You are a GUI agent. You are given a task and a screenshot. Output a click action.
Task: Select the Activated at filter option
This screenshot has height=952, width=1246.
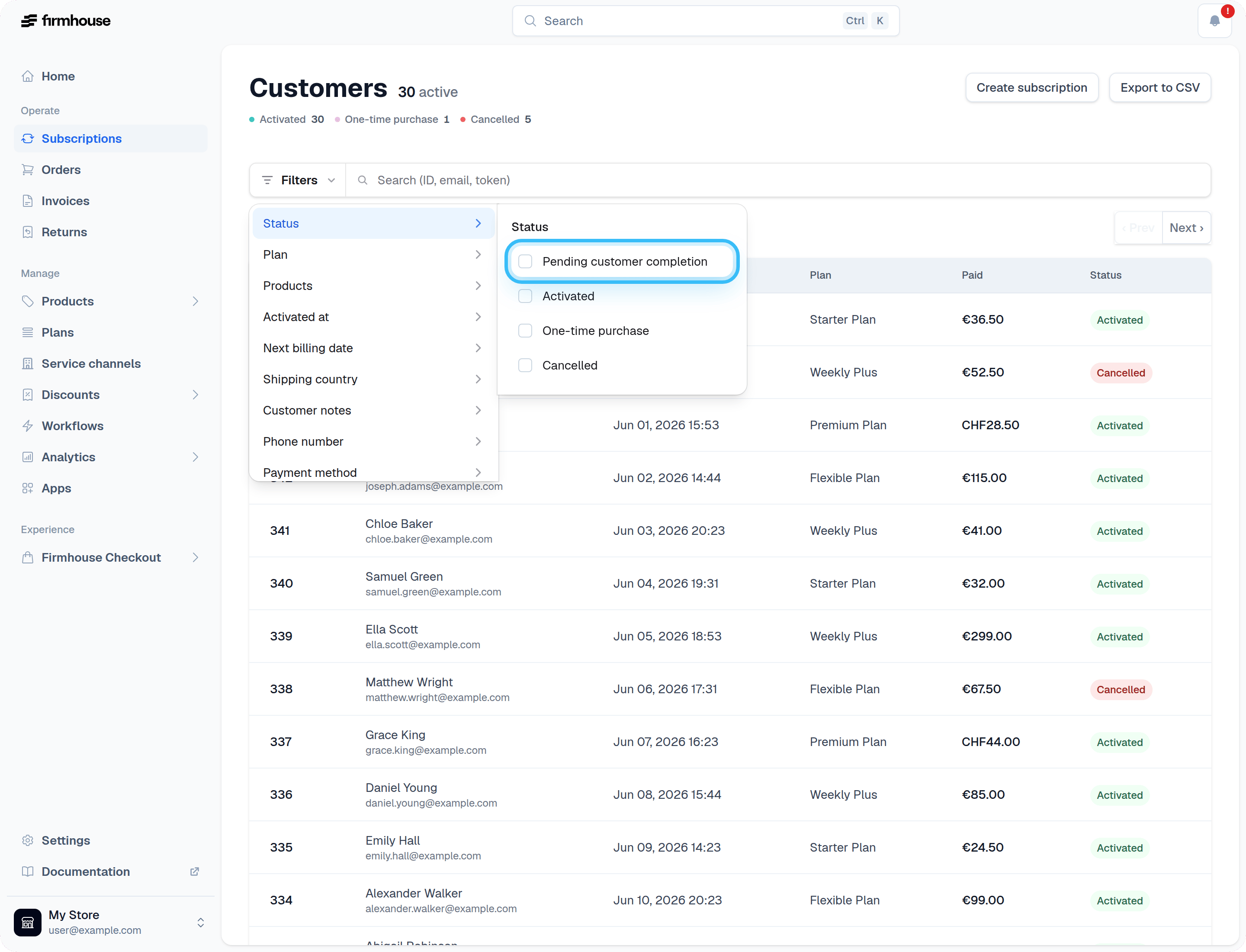373,317
